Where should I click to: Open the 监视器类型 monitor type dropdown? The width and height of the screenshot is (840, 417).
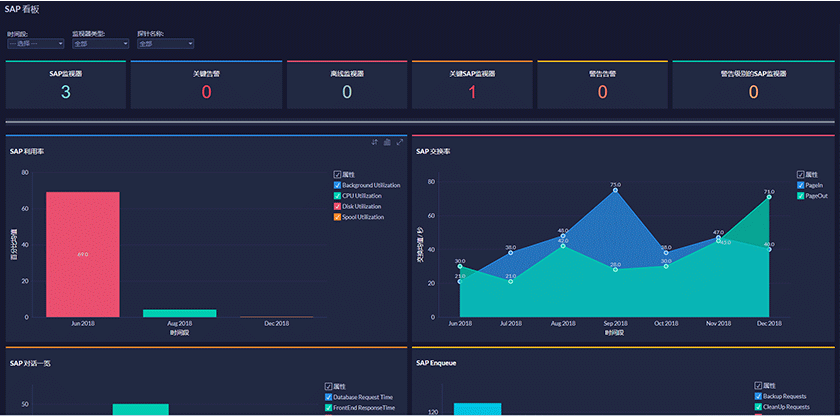101,44
